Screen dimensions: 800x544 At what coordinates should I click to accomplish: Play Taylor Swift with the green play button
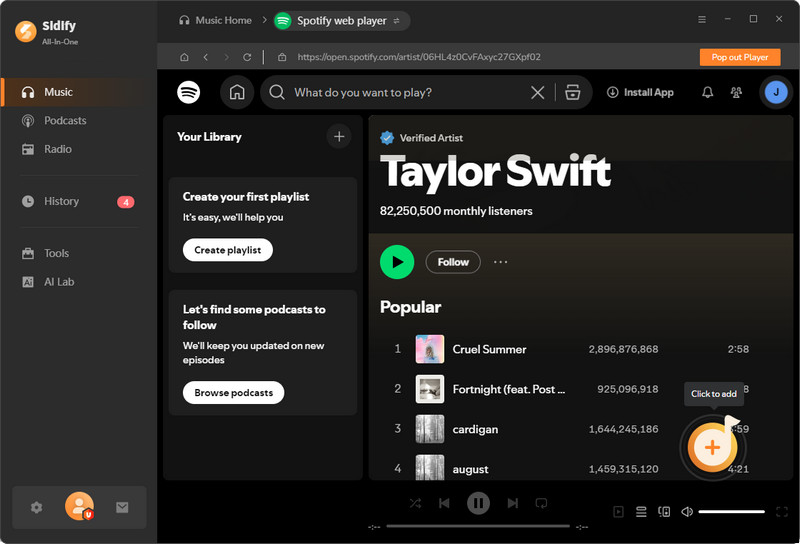click(397, 262)
